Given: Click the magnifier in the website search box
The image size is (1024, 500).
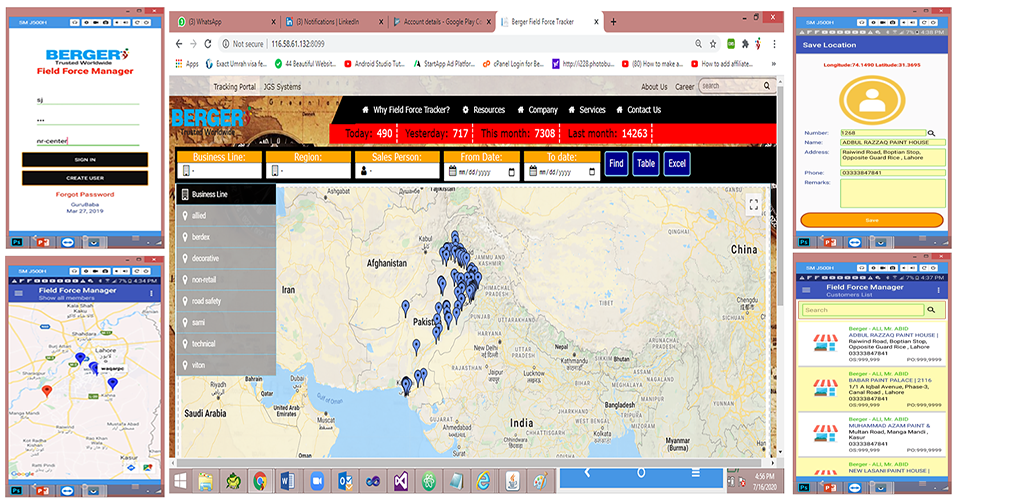Looking at the screenshot, I should click(x=767, y=86).
